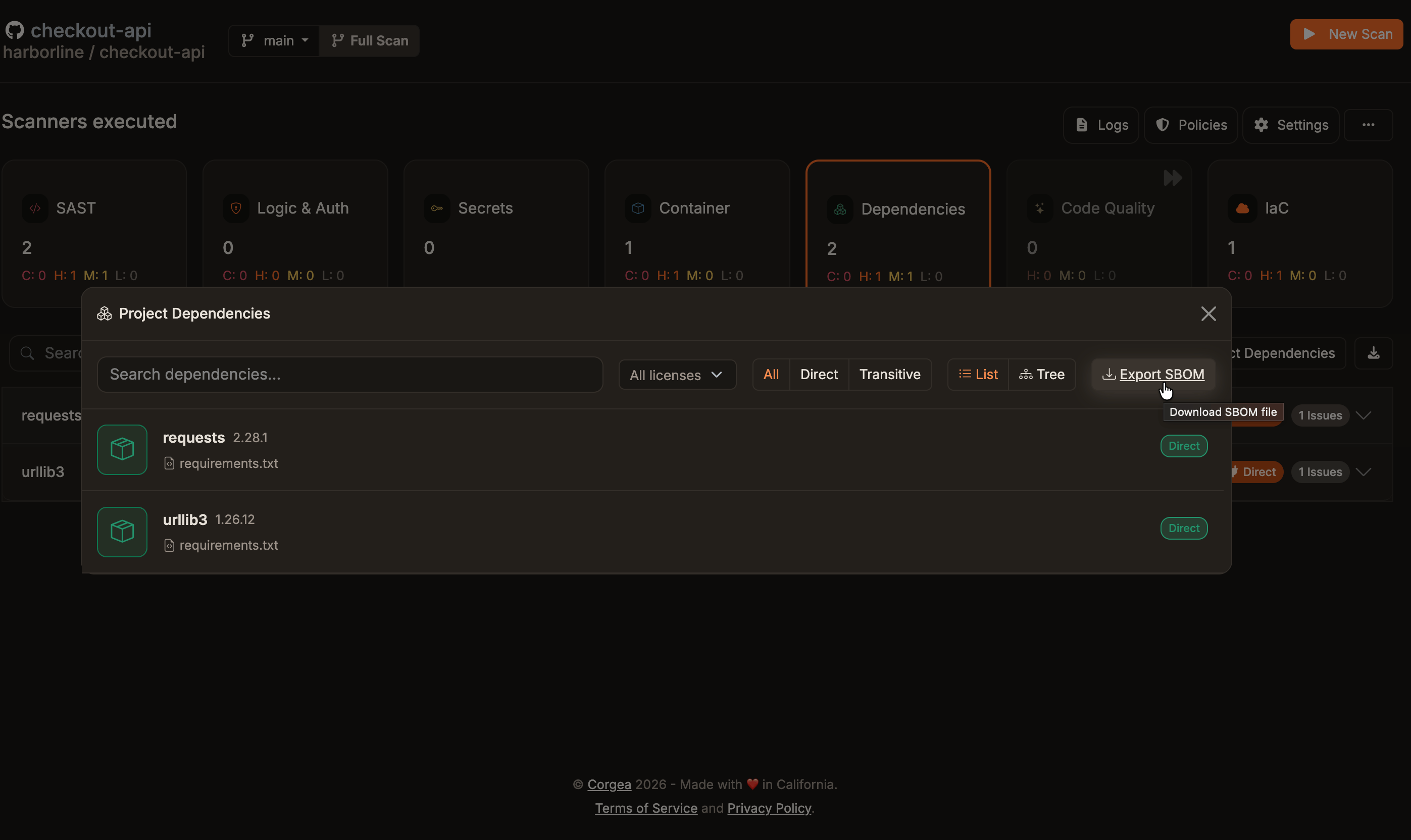1411x840 pixels.
Task: Close the Project Dependencies dialog
Action: tap(1208, 313)
